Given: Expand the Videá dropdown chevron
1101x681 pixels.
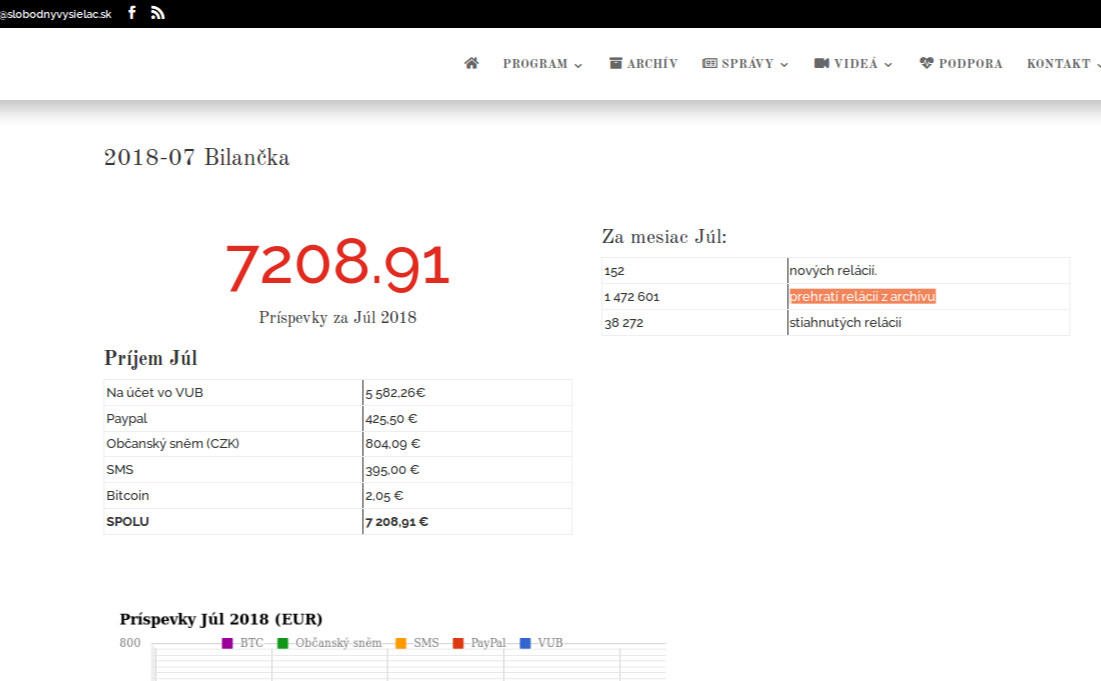Looking at the screenshot, I should pyautogui.click(x=888, y=64).
